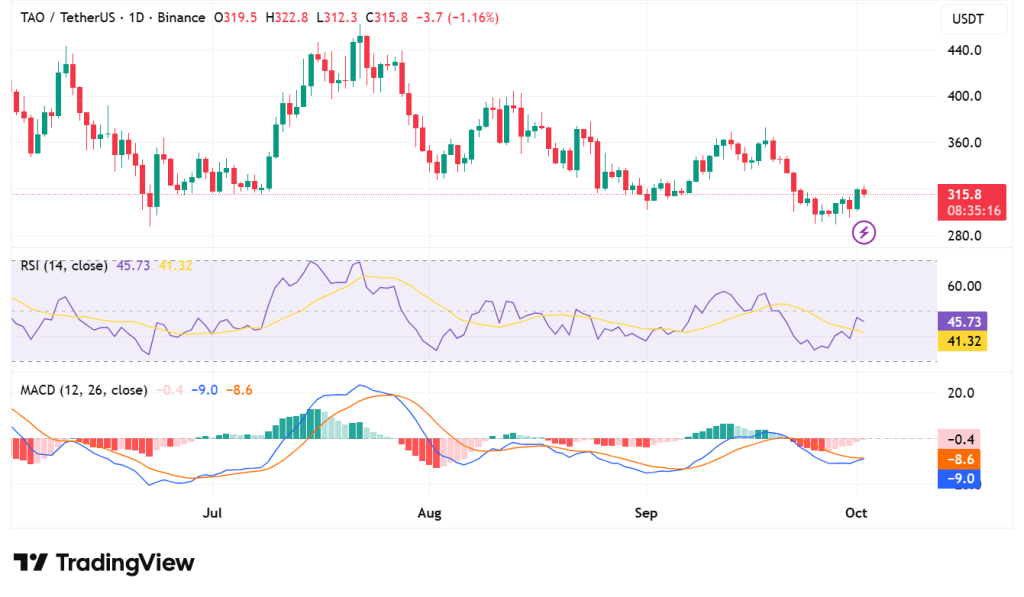Viewport: 1024px width, 597px height.
Task: Click the -3.7 (-1.16%) change value
Action: (x=457, y=18)
